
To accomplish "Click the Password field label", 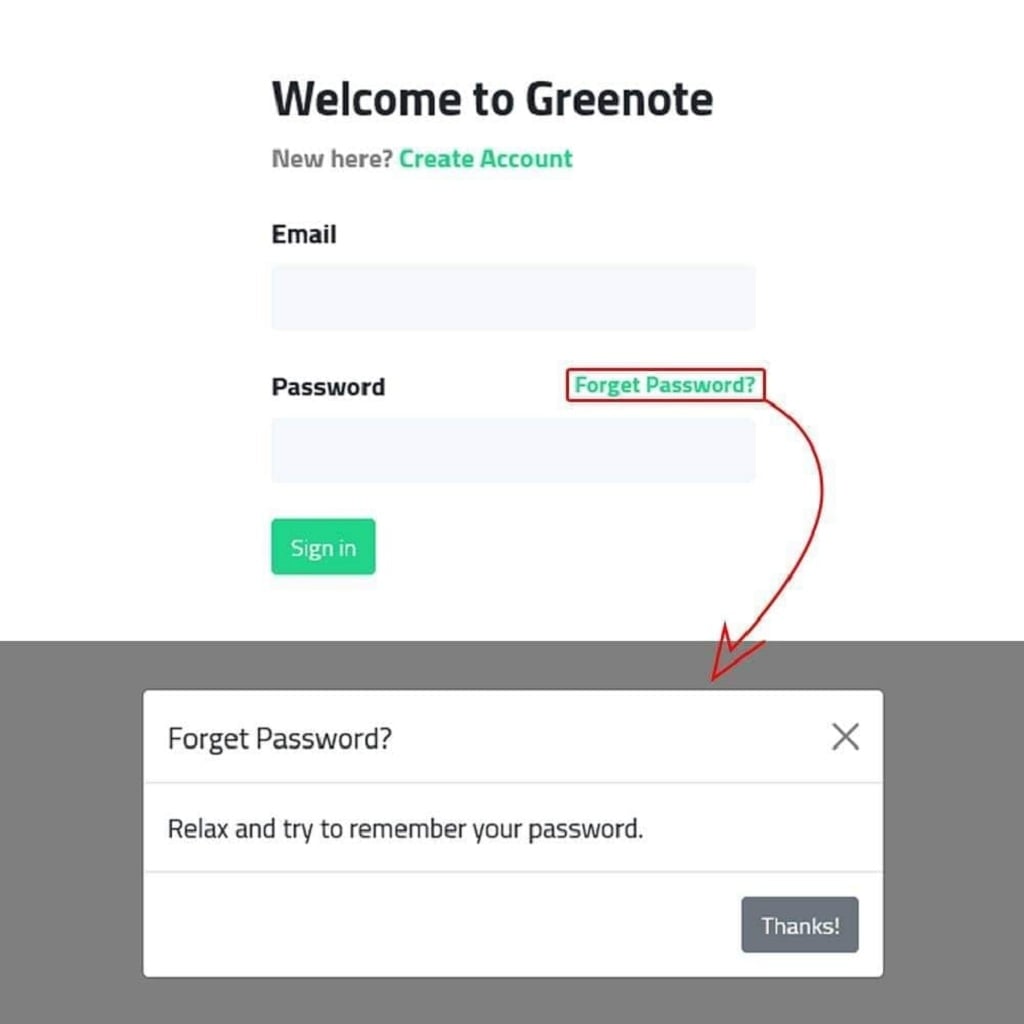I will coord(328,387).
